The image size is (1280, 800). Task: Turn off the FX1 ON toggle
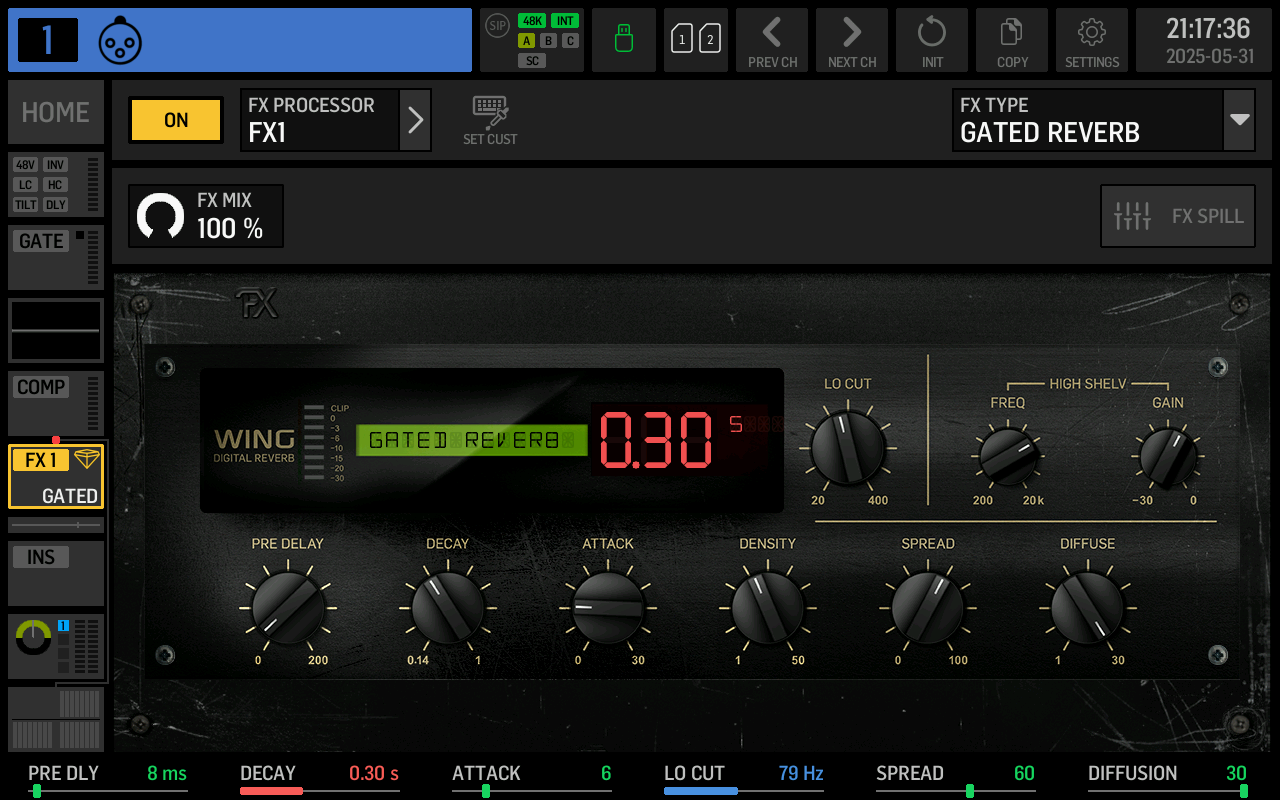[x=175, y=119]
